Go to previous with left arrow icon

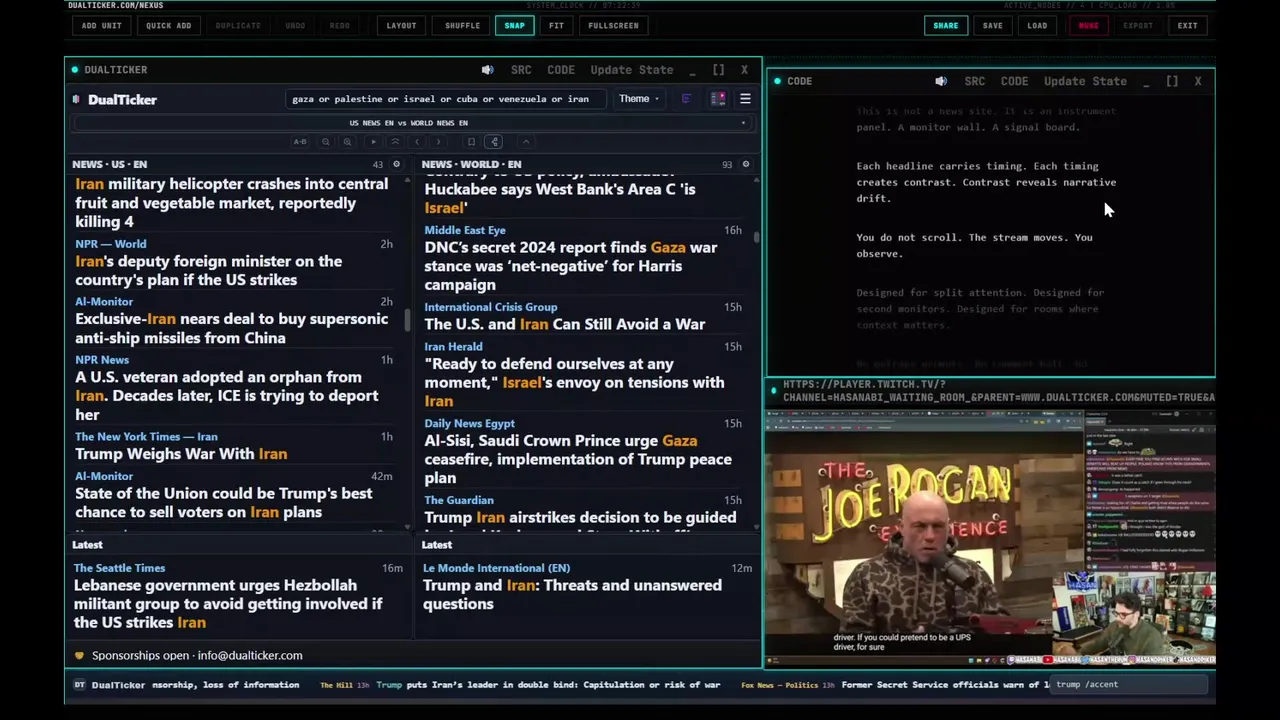417,142
